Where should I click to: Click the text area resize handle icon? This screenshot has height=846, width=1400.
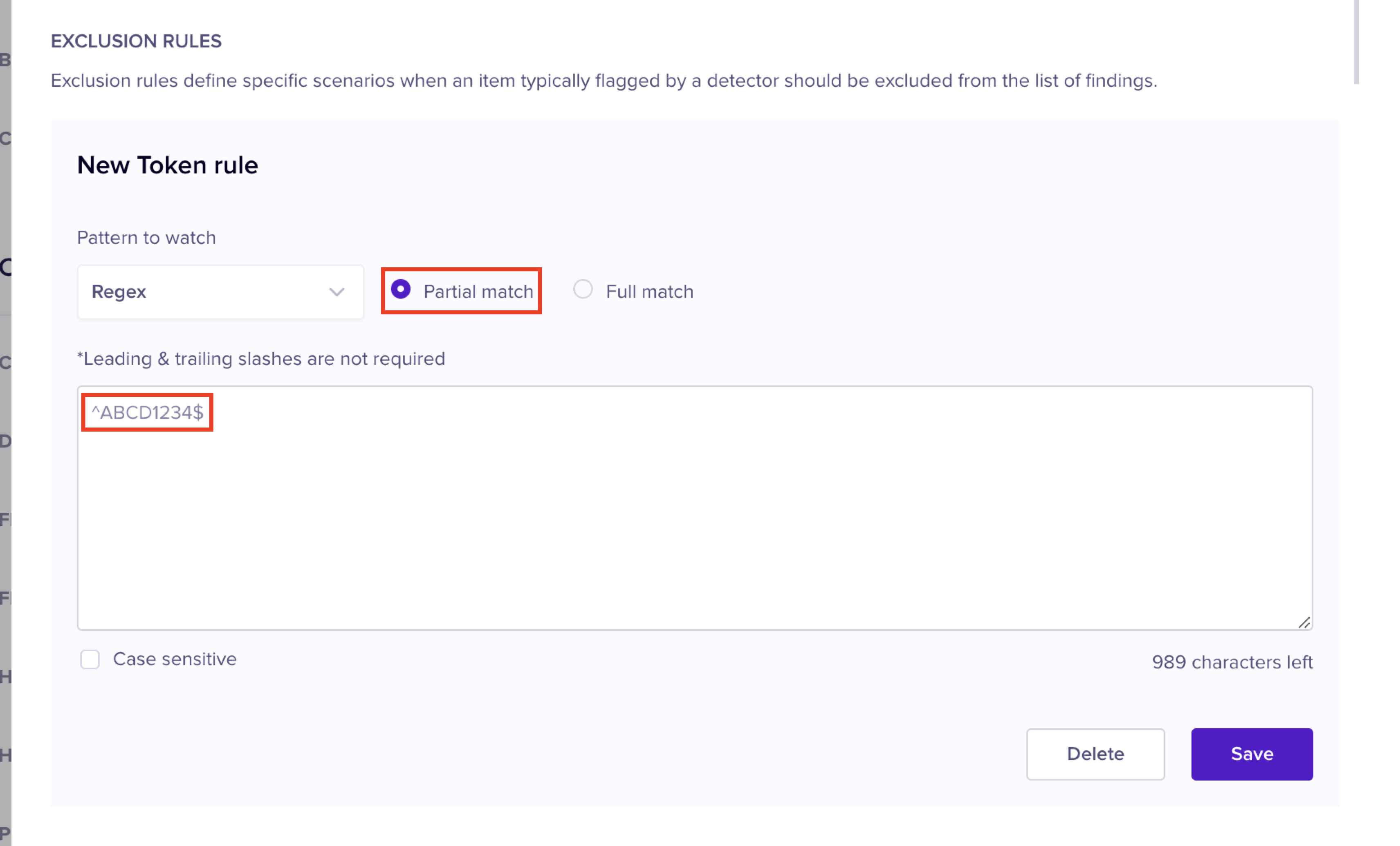1304,623
